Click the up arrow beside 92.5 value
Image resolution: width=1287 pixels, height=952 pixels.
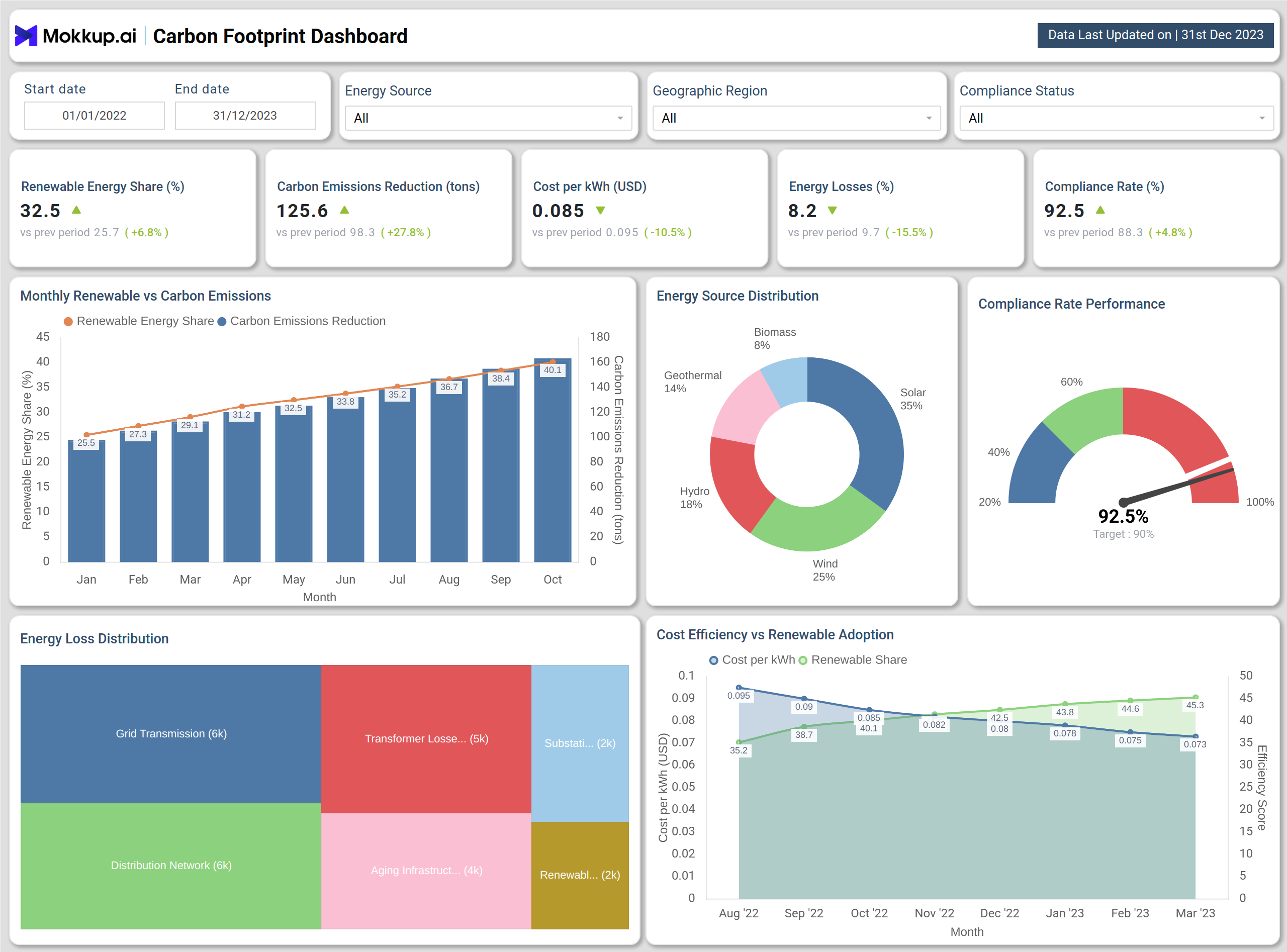click(1099, 210)
